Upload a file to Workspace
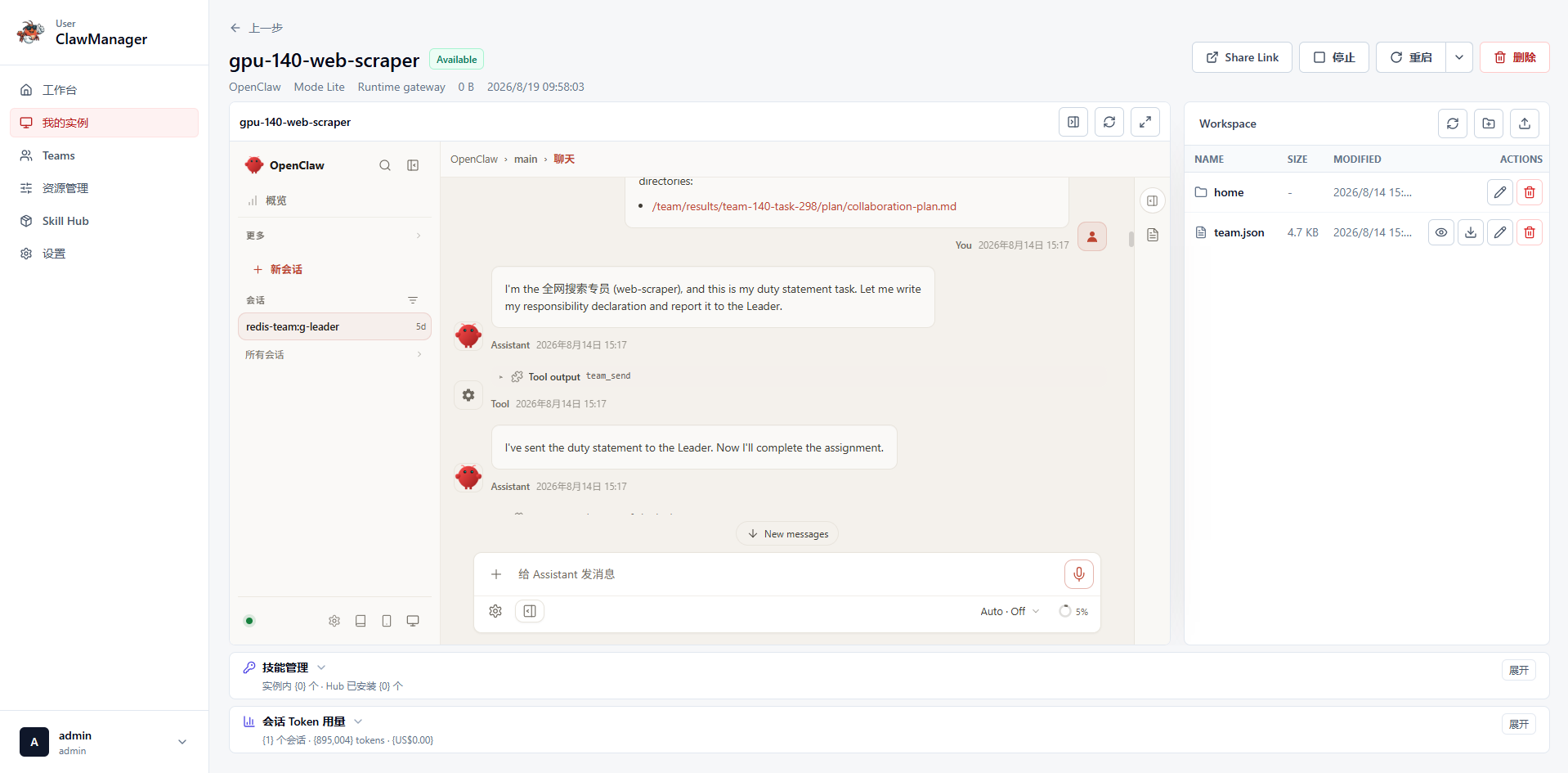 pos(1525,124)
